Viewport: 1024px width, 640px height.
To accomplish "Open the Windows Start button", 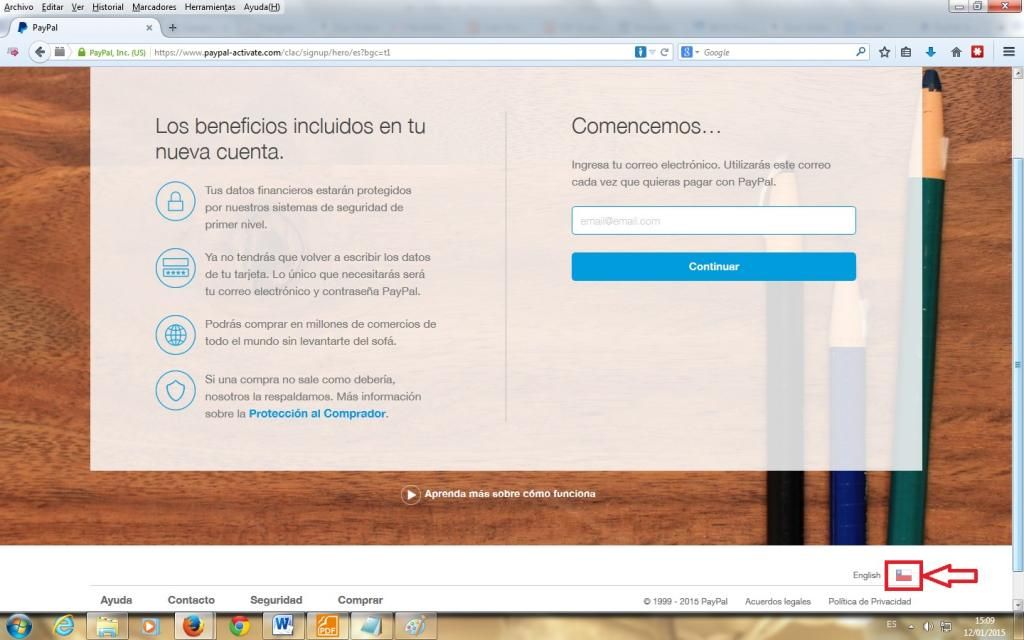I will click(19, 627).
